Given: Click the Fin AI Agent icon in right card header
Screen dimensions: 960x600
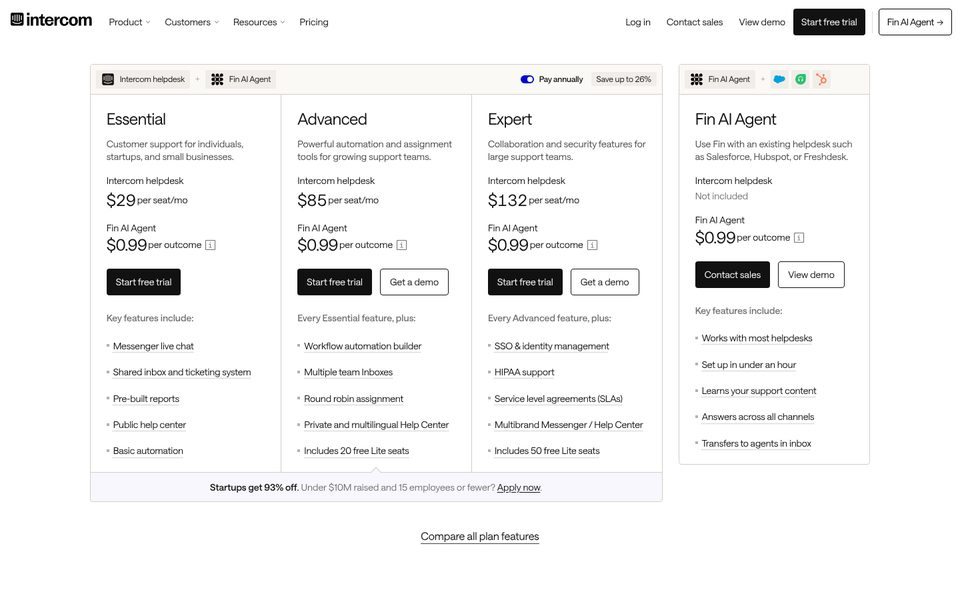Looking at the screenshot, I should coord(696,80).
